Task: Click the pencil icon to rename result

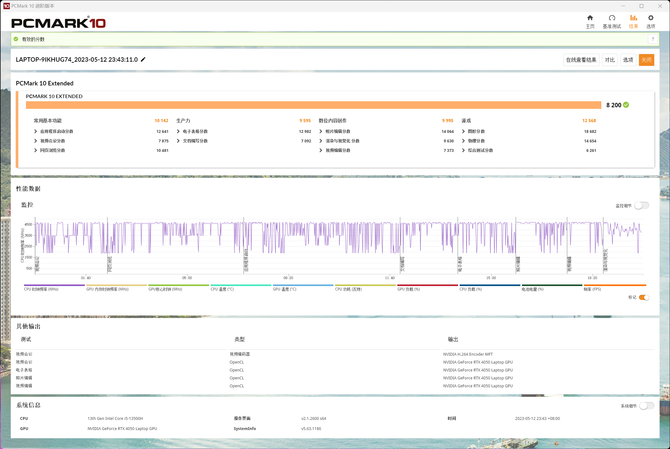Action: 143,59
